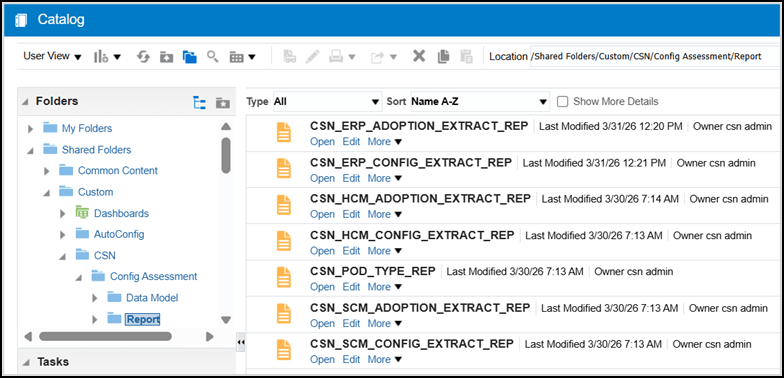Enable the Show More Details checkbox
Viewport: 784px width, 378px height.
tap(562, 102)
